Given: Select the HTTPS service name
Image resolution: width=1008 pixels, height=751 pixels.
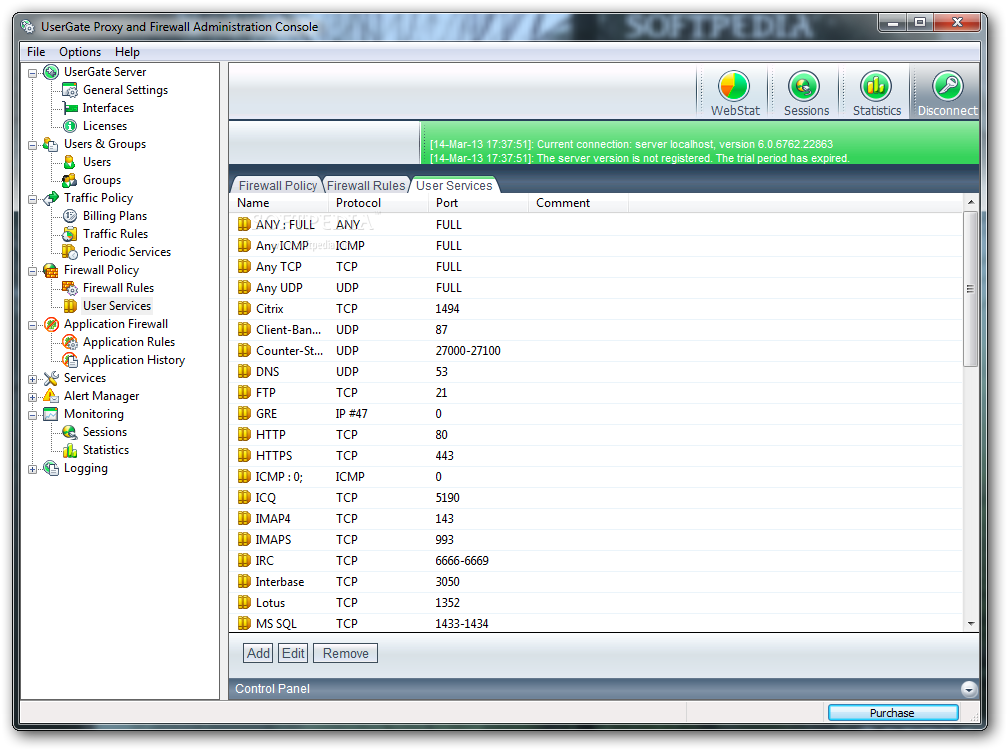Looking at the screenshot, I should [274, 456].
